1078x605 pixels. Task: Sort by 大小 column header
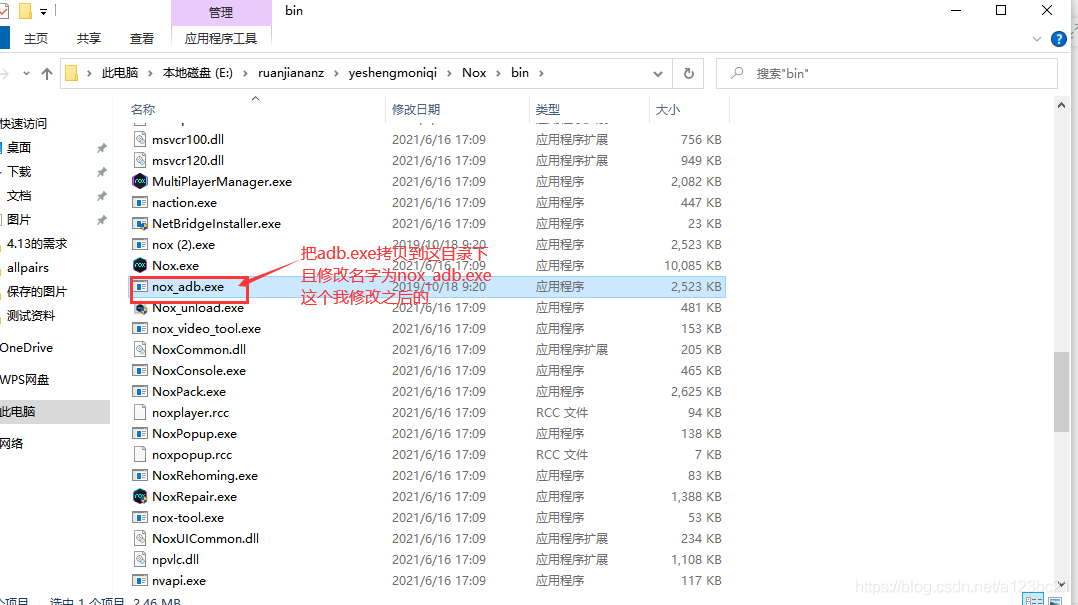click(x=668, y=109)
